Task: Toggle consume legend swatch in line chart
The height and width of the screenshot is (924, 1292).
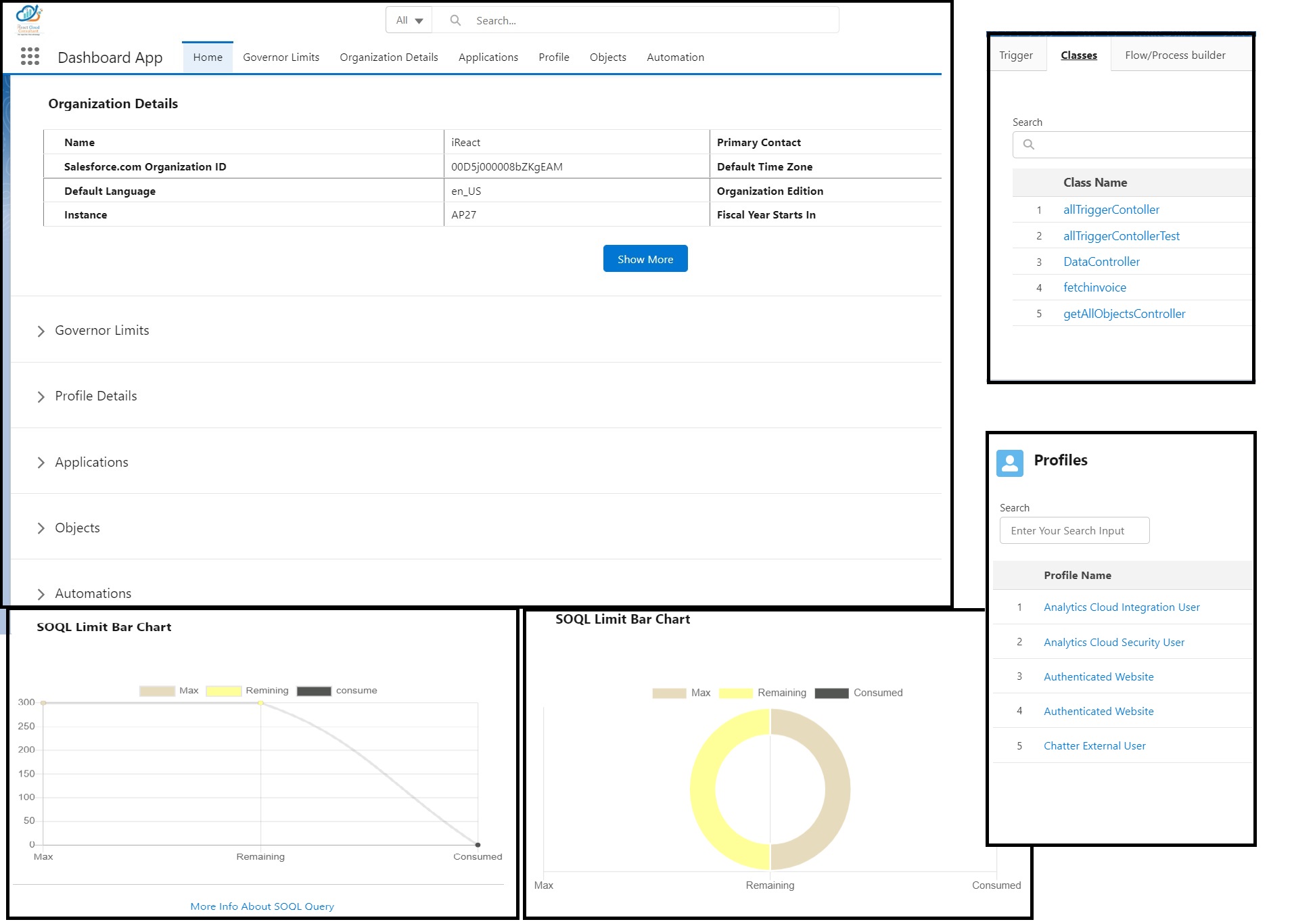Action: 314,691
